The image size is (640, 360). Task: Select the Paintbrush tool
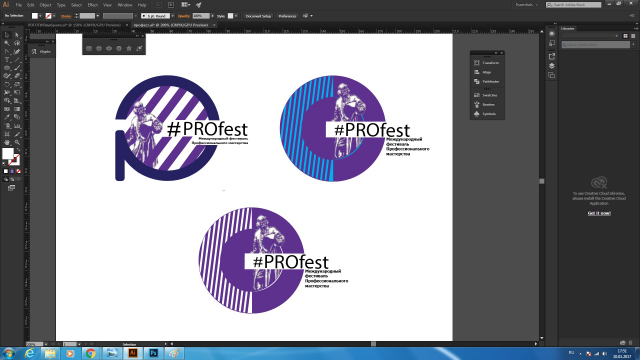(17, 67)
